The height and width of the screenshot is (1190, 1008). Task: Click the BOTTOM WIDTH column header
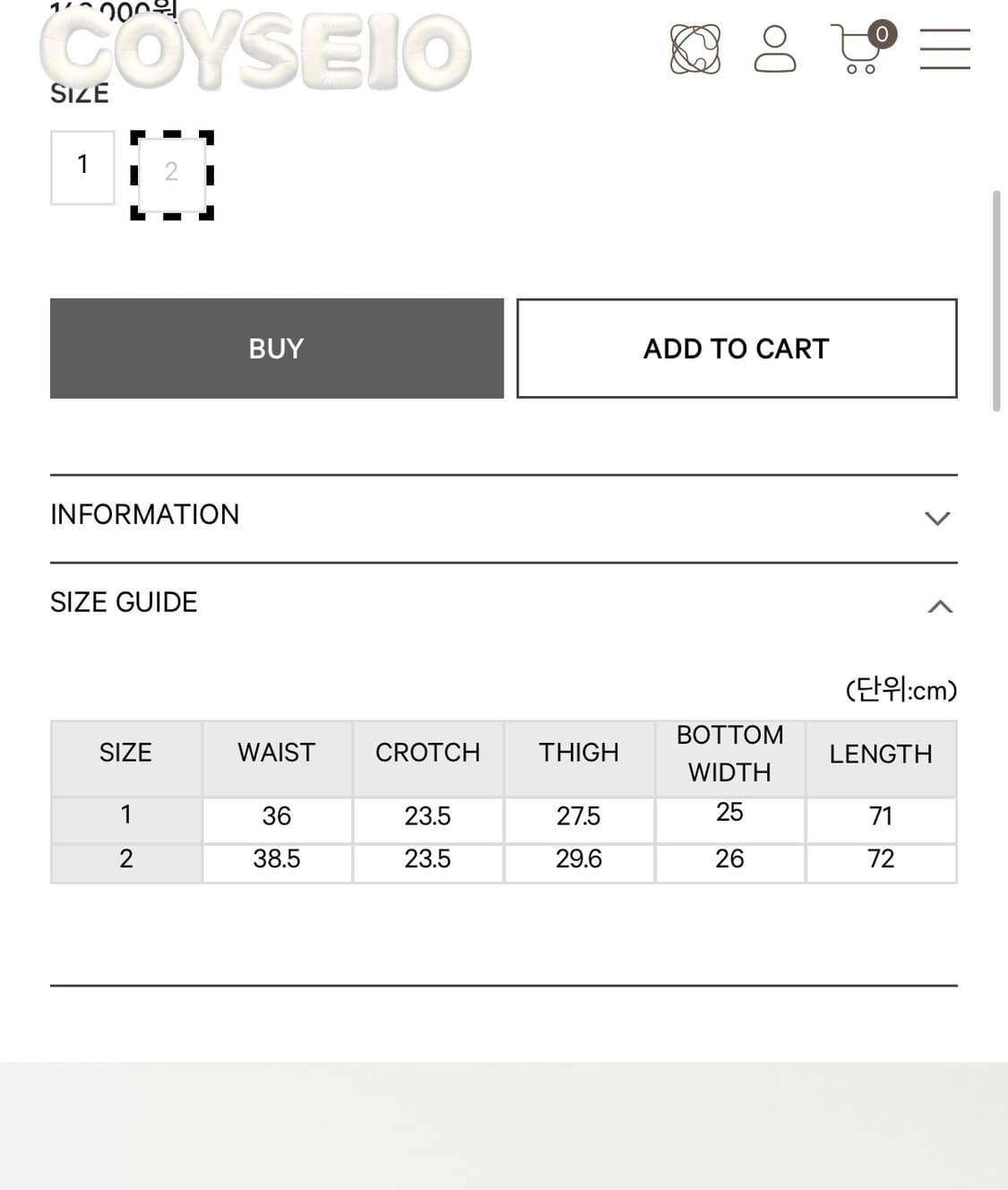point(730,753)
